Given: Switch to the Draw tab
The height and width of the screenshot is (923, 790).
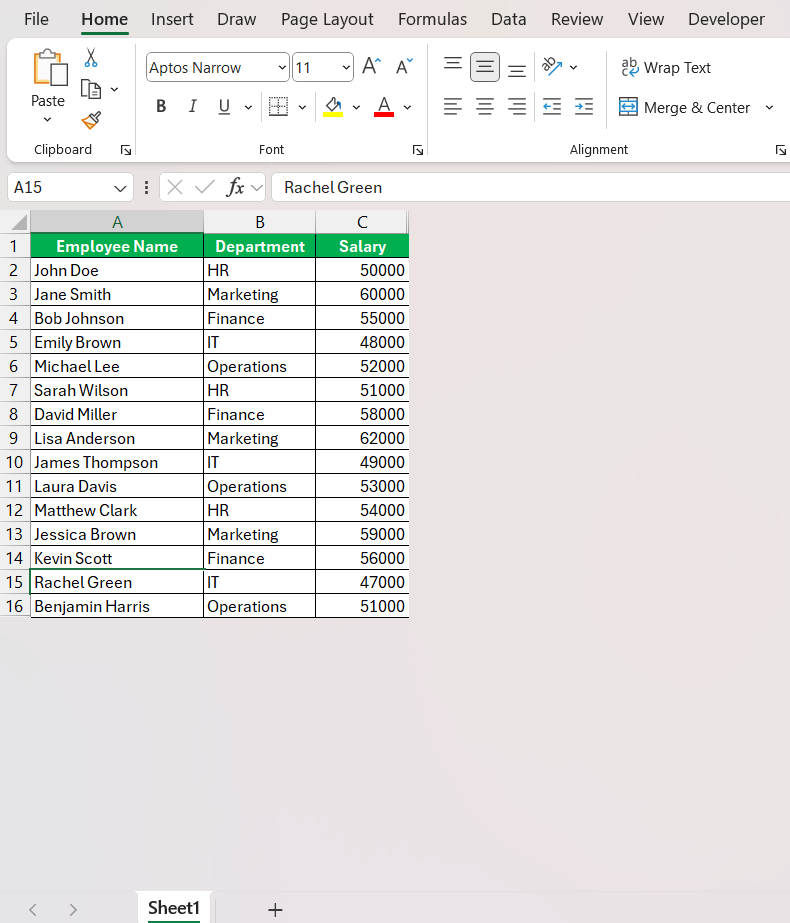Looking at the screenshot, I should tap(237, 19).
